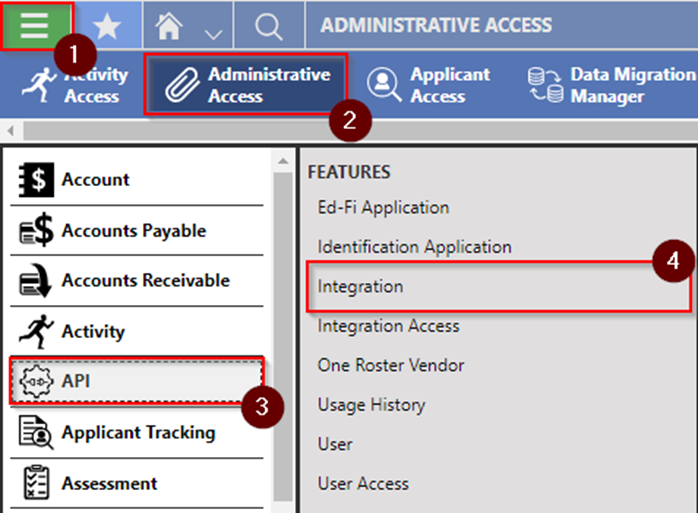Click the module list vertical scrollbar thumb

283,337
